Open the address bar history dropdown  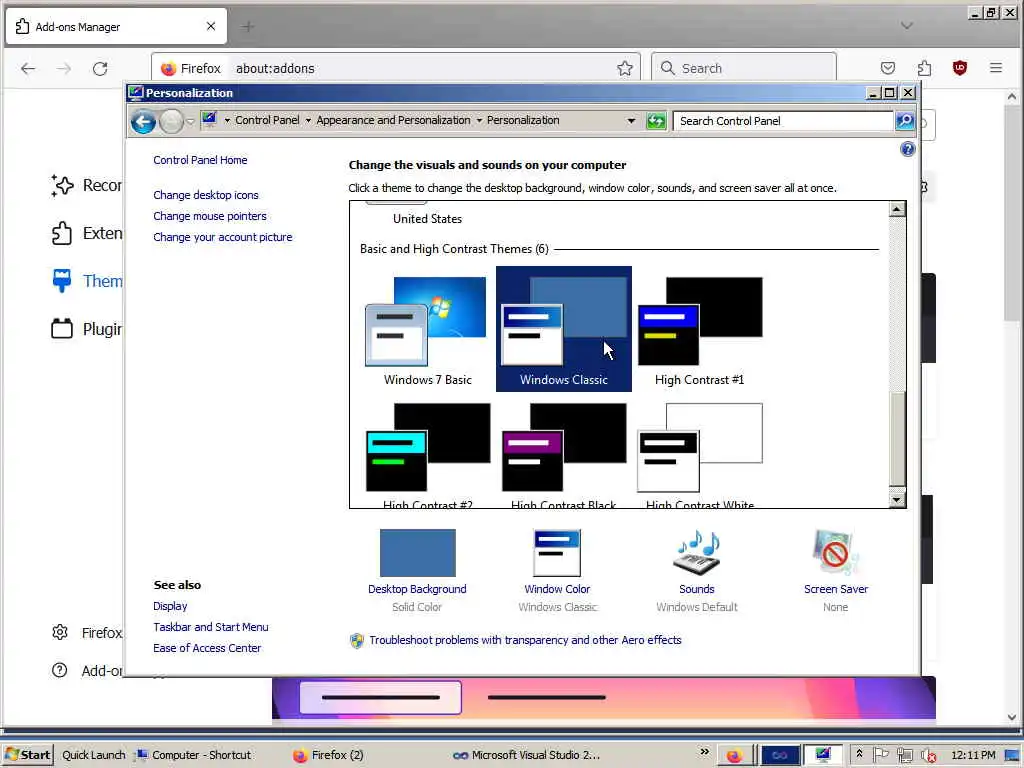click(x=631, y=121)
